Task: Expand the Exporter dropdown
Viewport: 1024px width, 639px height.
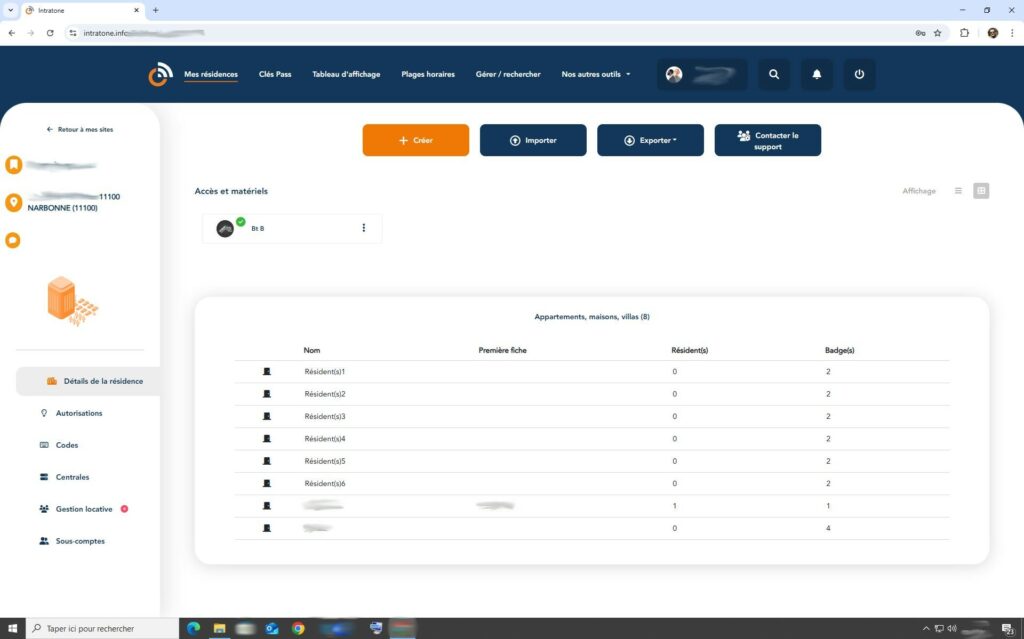Action: click(x=650, y=140)
